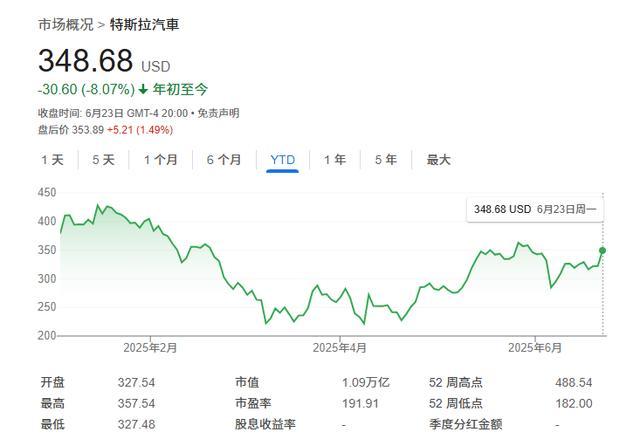The image size is (640, 446).
Task: Select the 开盘 label
Action: [x=53, y=382]
